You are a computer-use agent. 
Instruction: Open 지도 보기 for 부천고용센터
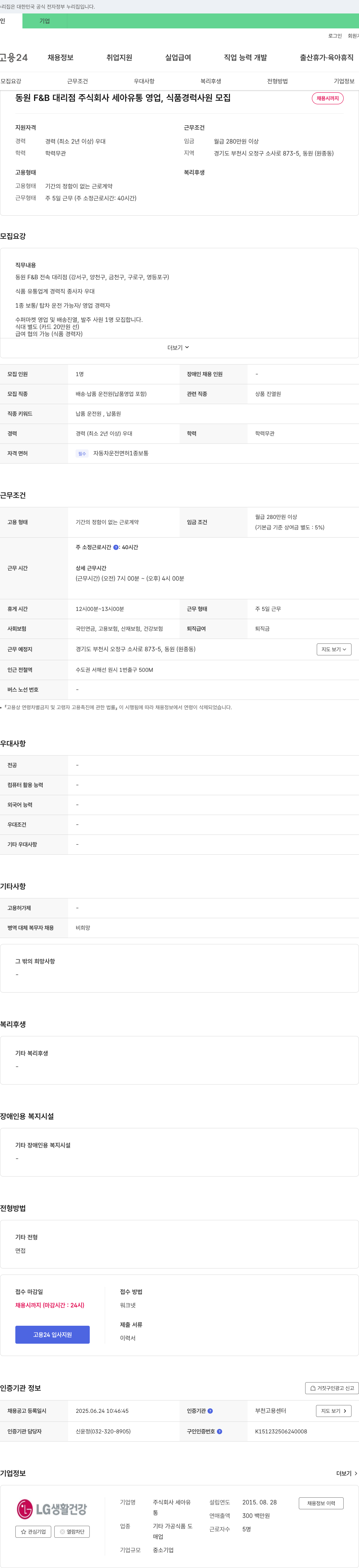pos(334,1411)
